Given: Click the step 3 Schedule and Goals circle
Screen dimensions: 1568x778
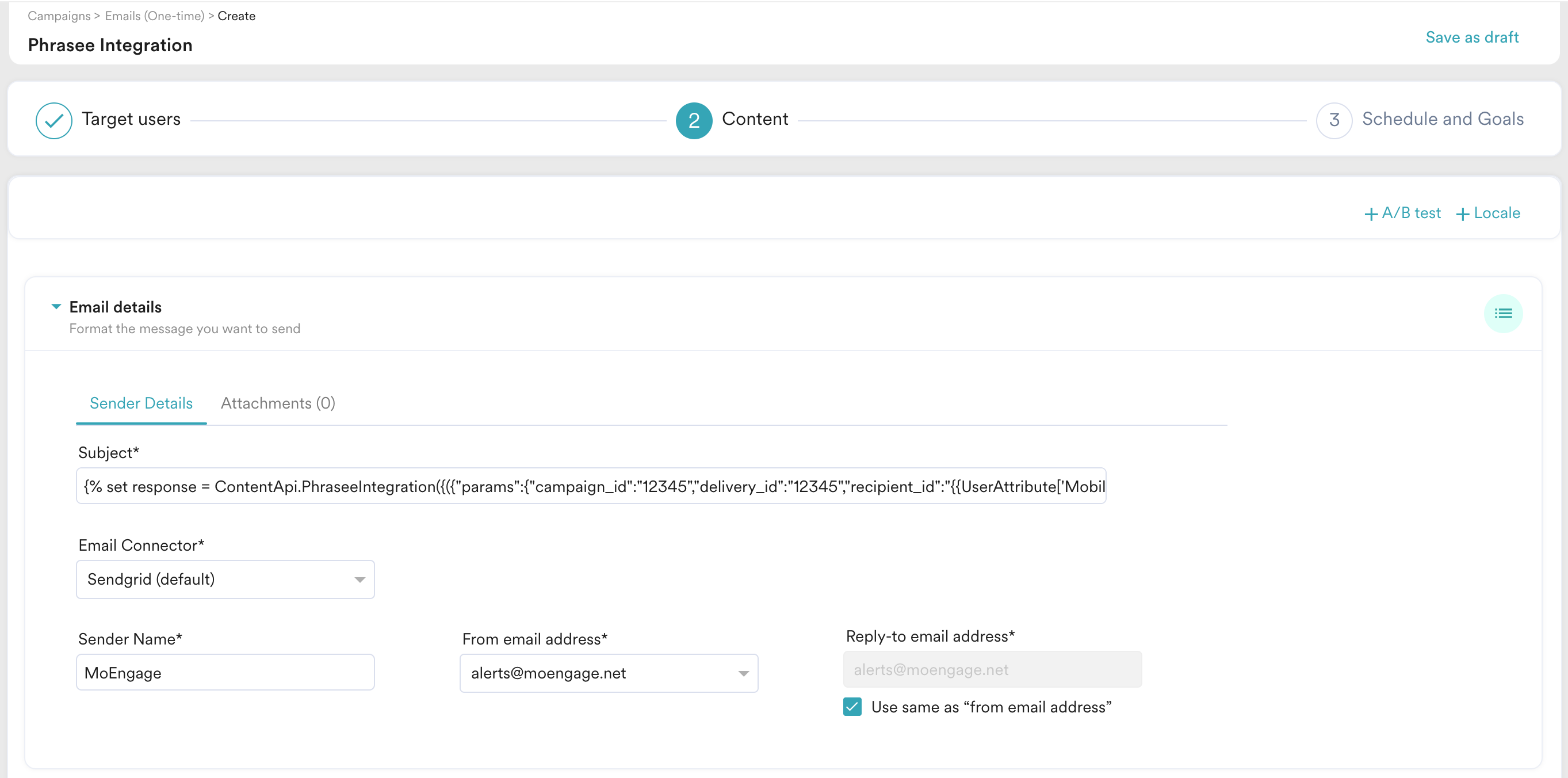Looking at the screenshot, I should point(1334,120).
